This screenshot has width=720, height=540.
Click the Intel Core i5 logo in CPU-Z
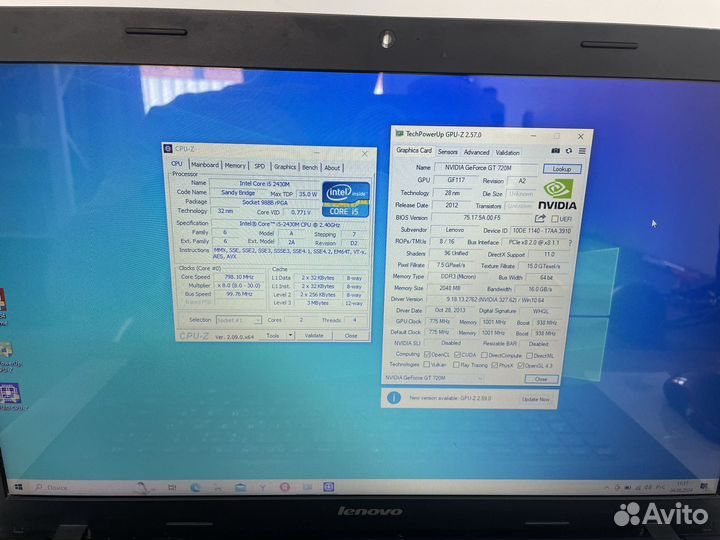tap(345, 199)
